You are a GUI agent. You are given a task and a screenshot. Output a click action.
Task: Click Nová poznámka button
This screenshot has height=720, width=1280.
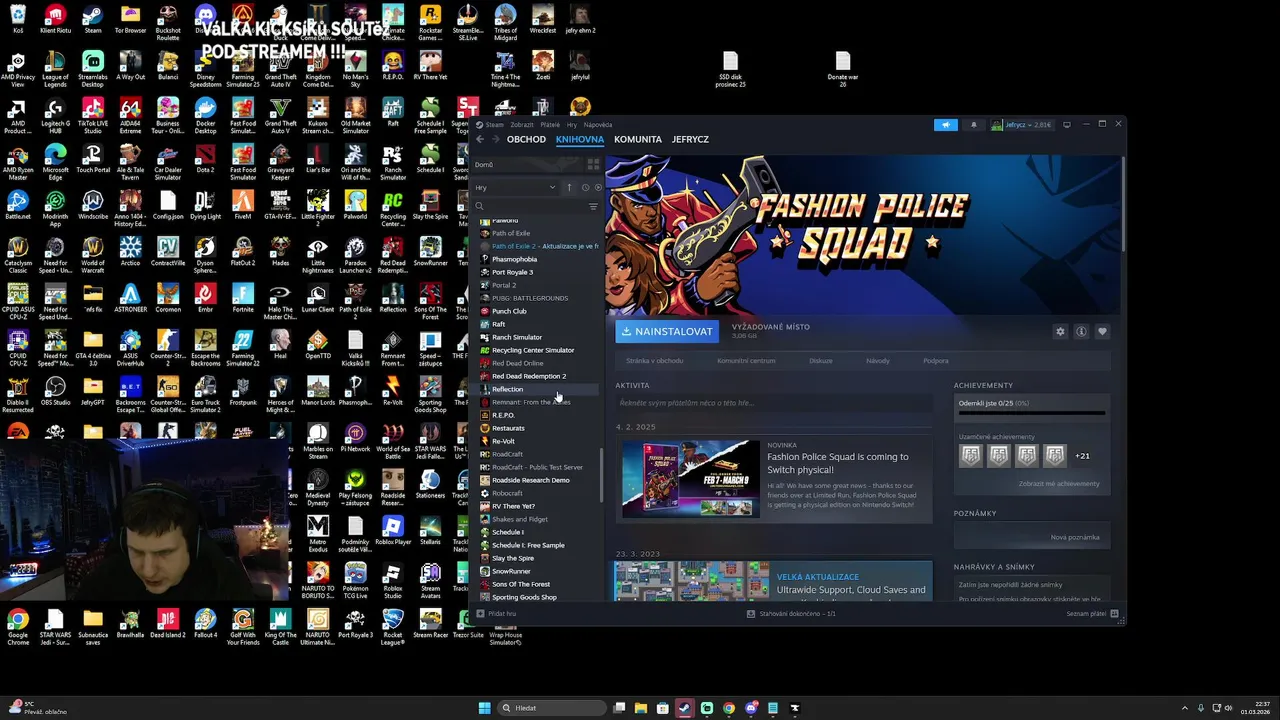[x=1075, y=537]
